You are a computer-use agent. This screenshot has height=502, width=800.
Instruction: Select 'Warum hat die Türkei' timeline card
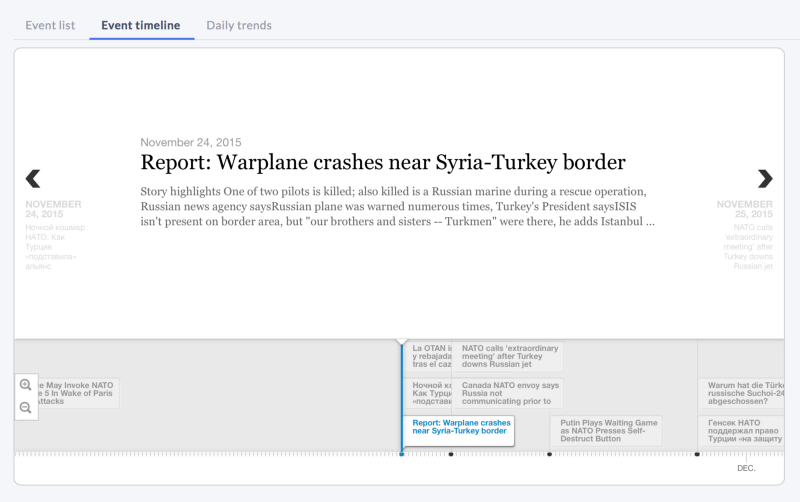click(x=741, y=393)
